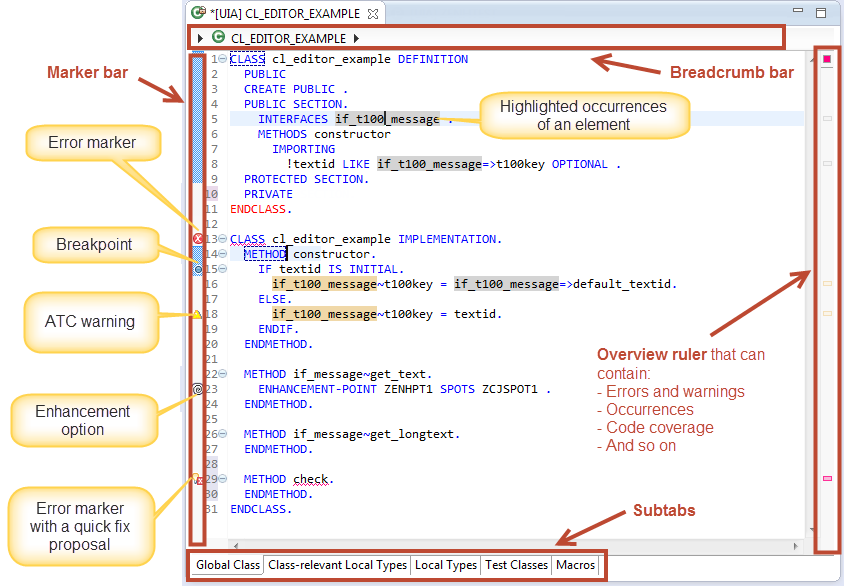Collapse the if_message~get_text method fold on line 22
Image resolution: width=844 pixels, height=586 pixels.
point(222,374)
